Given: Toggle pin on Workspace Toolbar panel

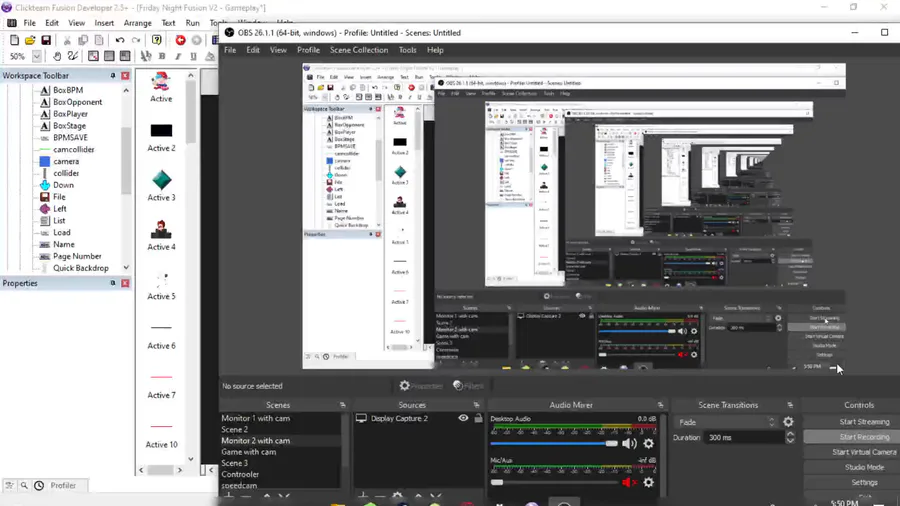Looking at the screenshot, I should coord(112,76).
